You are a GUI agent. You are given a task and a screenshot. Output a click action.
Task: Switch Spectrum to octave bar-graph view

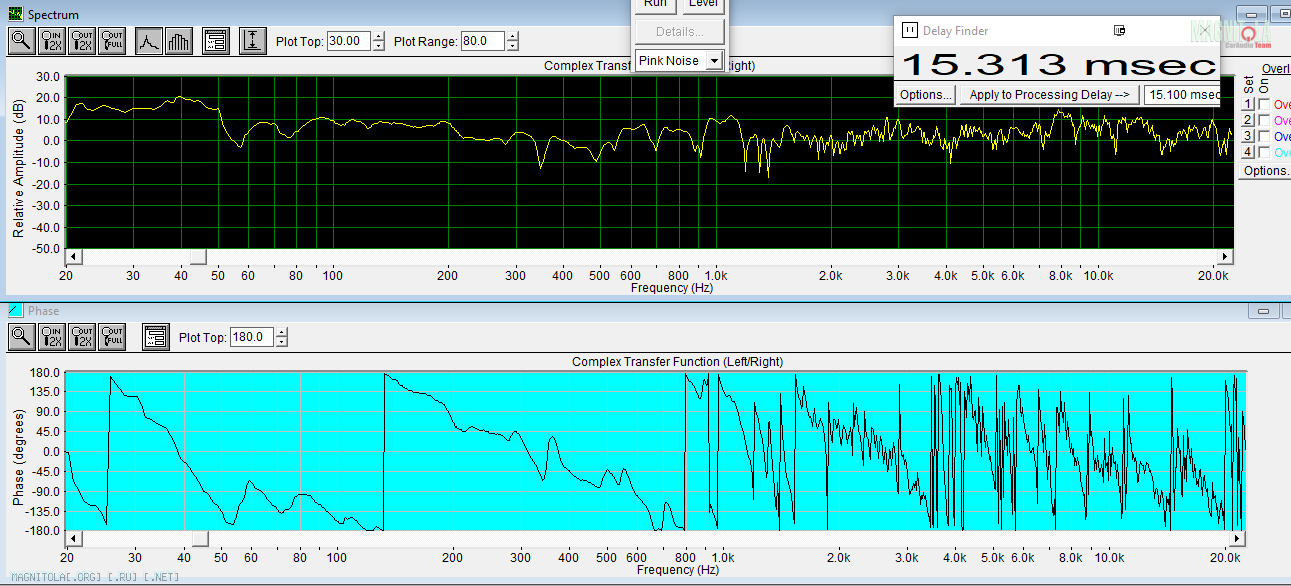pyautogui.click(x=179, y=41)
